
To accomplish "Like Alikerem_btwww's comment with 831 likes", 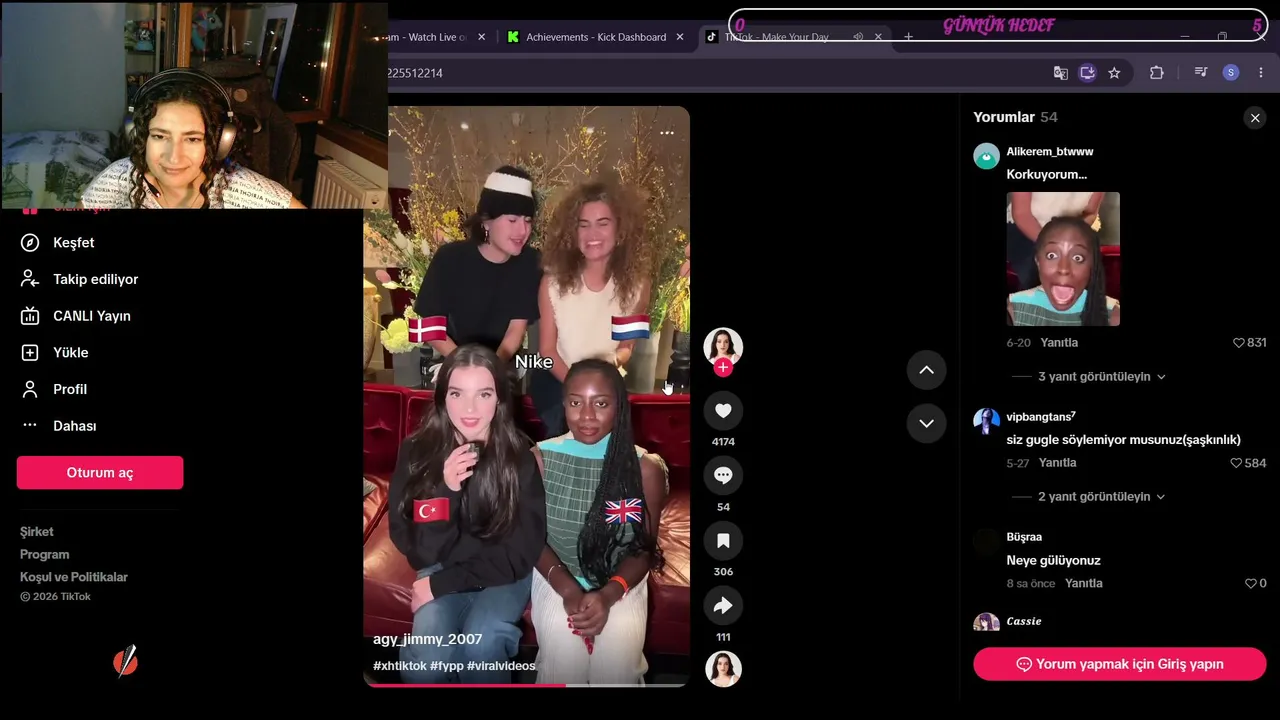I will pyautogui.click(x=1239, y=343).
